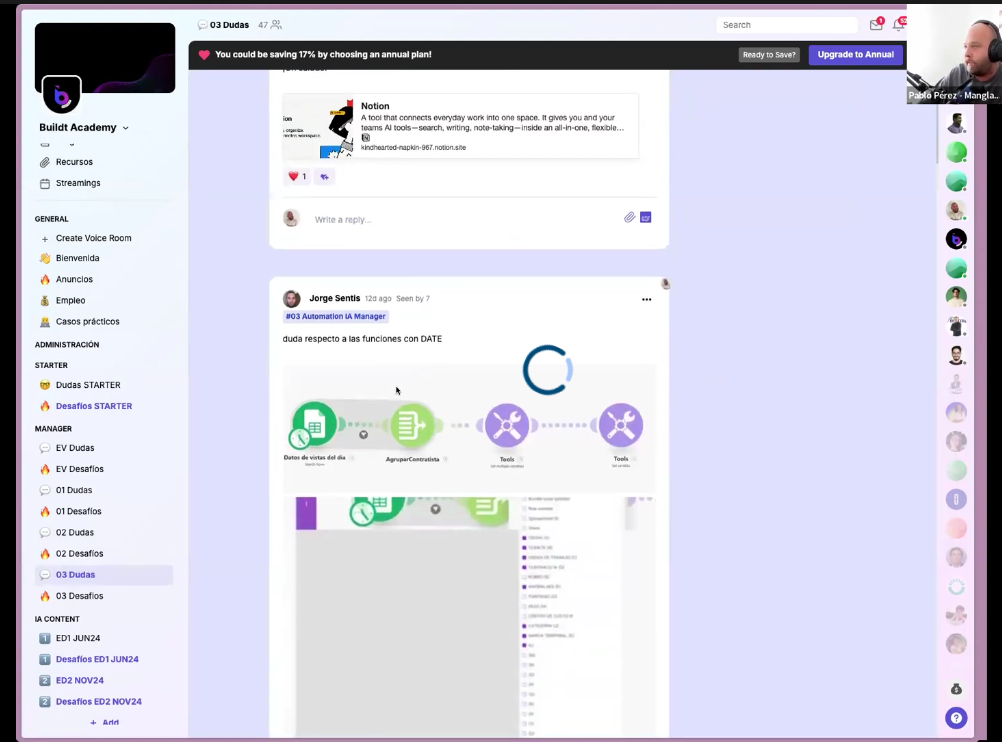Click the Ready to Save? button
Image resolution: width=1002 pixels, height=742 pixels.
coord(768,55)
